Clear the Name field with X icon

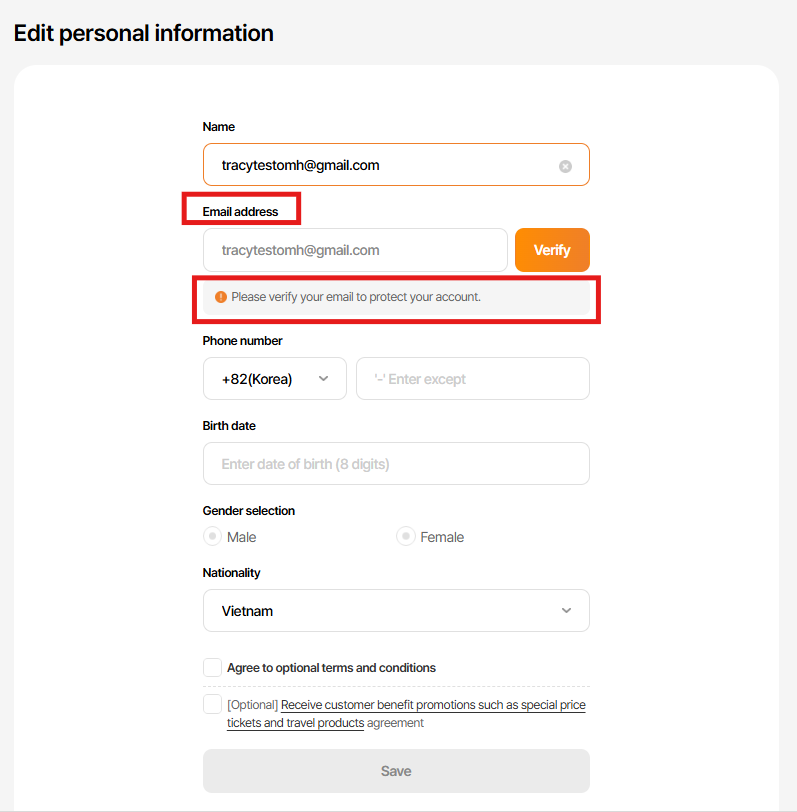click(565, 166)
